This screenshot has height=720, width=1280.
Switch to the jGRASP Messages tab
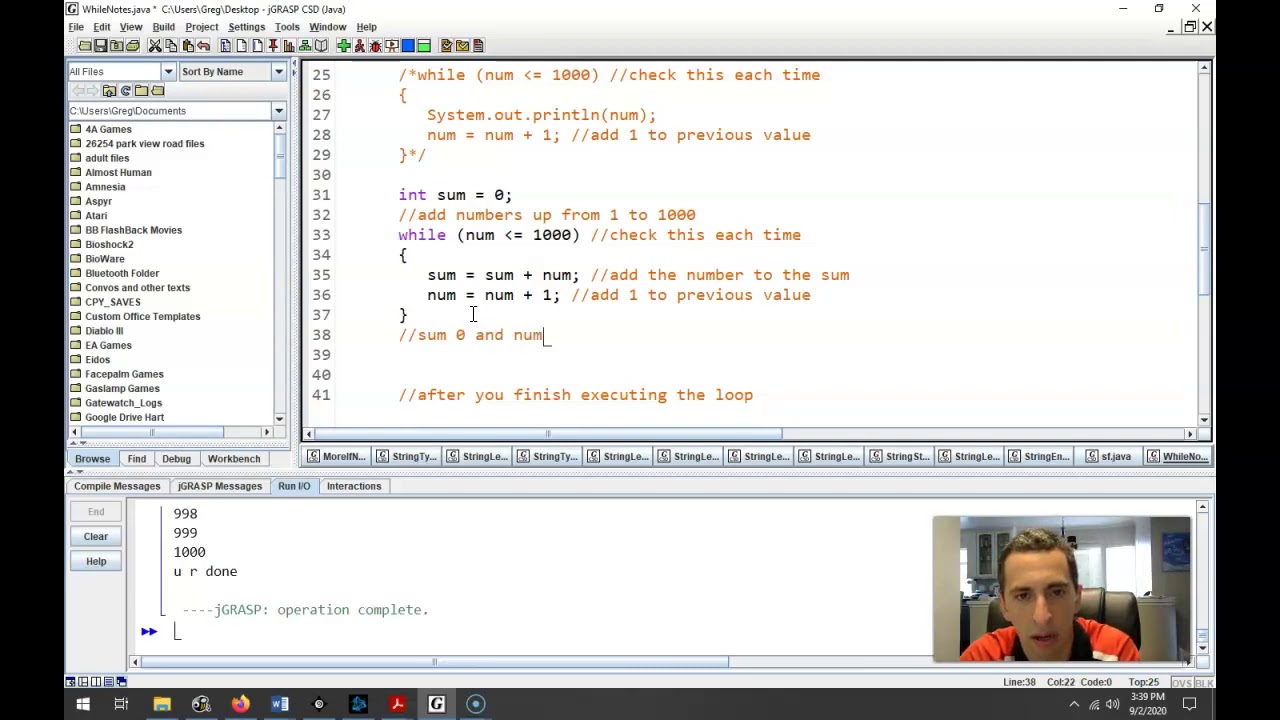[x=219, y=486]
